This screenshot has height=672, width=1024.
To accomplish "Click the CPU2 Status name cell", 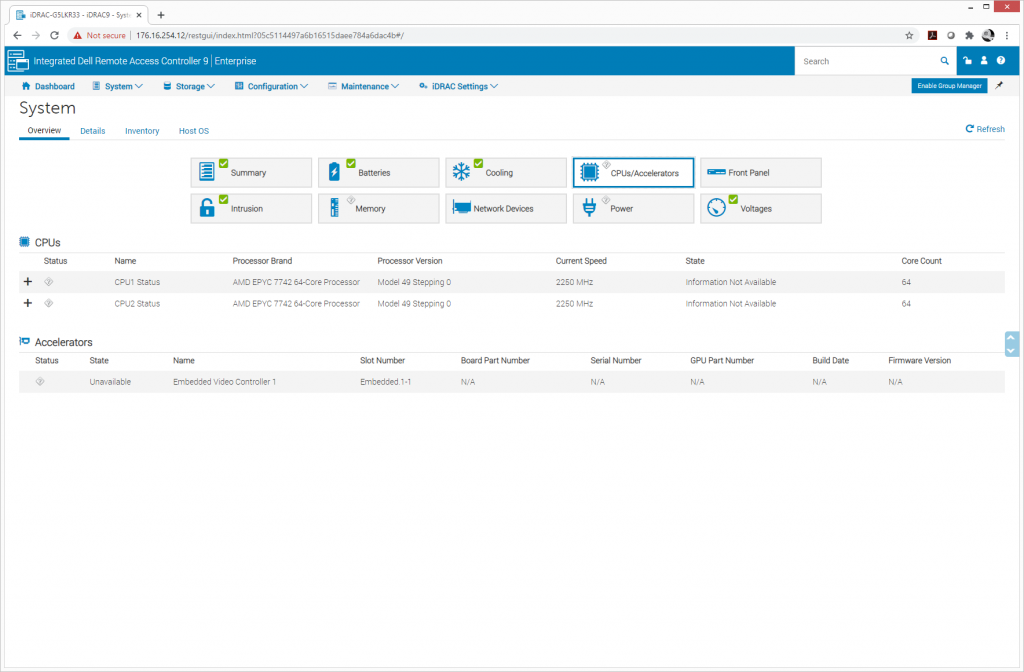I will click(137, 304).
